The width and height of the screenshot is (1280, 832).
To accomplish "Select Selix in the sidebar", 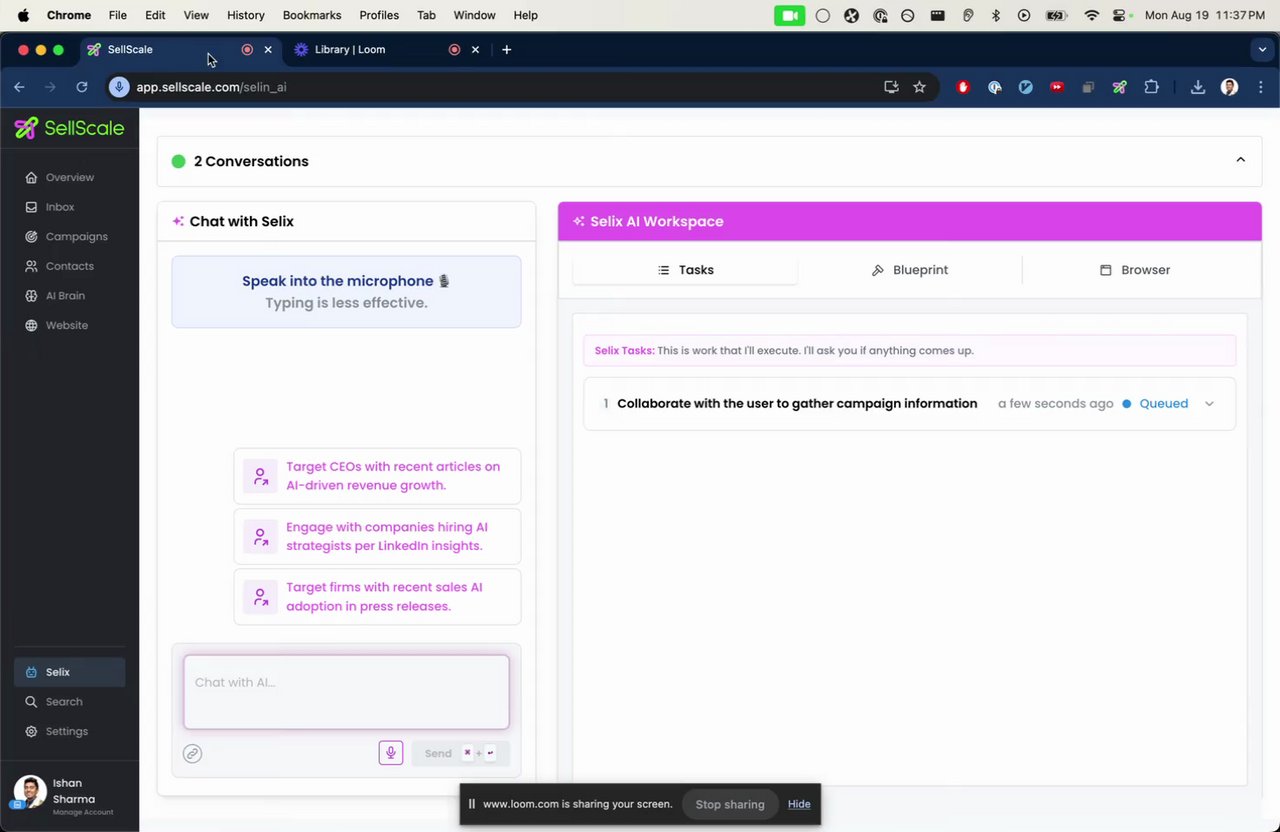I will 69,672.
